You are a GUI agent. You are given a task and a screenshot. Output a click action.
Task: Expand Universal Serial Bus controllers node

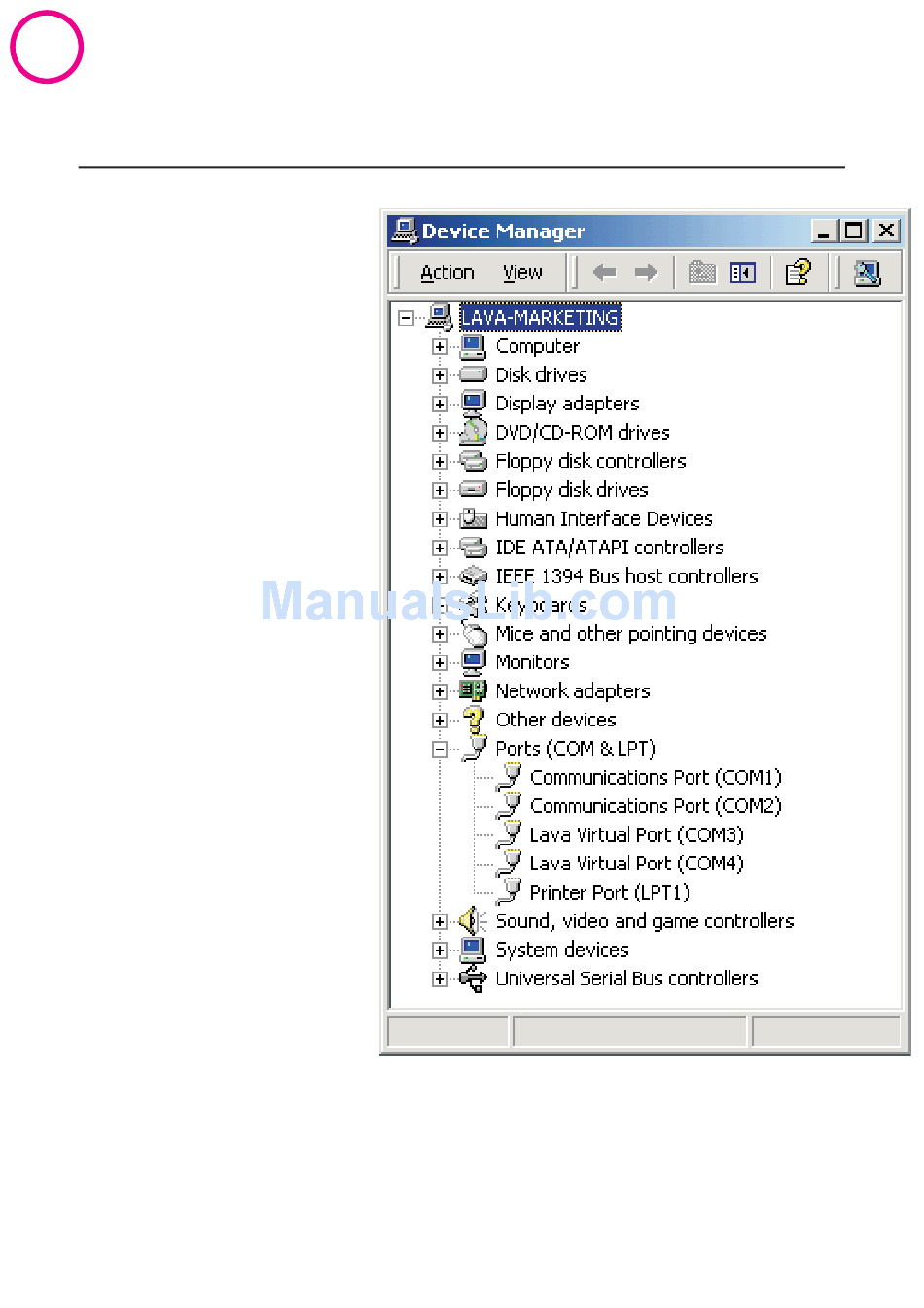coord(440,979)
